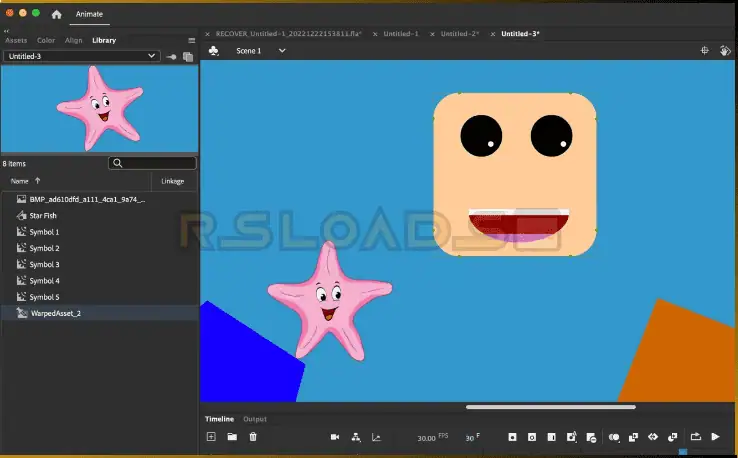Open the Untitled-3 library document dropdown

tap(81, 57)
